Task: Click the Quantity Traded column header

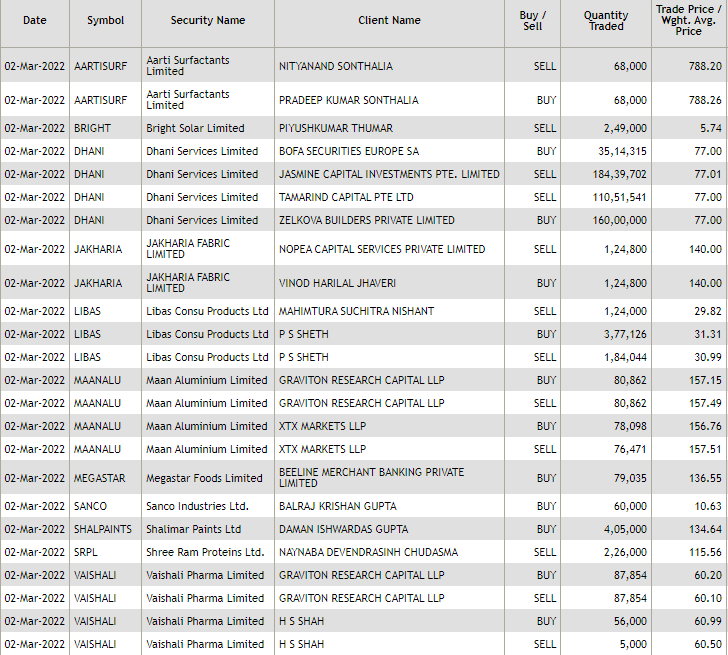Action: [x=606, y=20]
